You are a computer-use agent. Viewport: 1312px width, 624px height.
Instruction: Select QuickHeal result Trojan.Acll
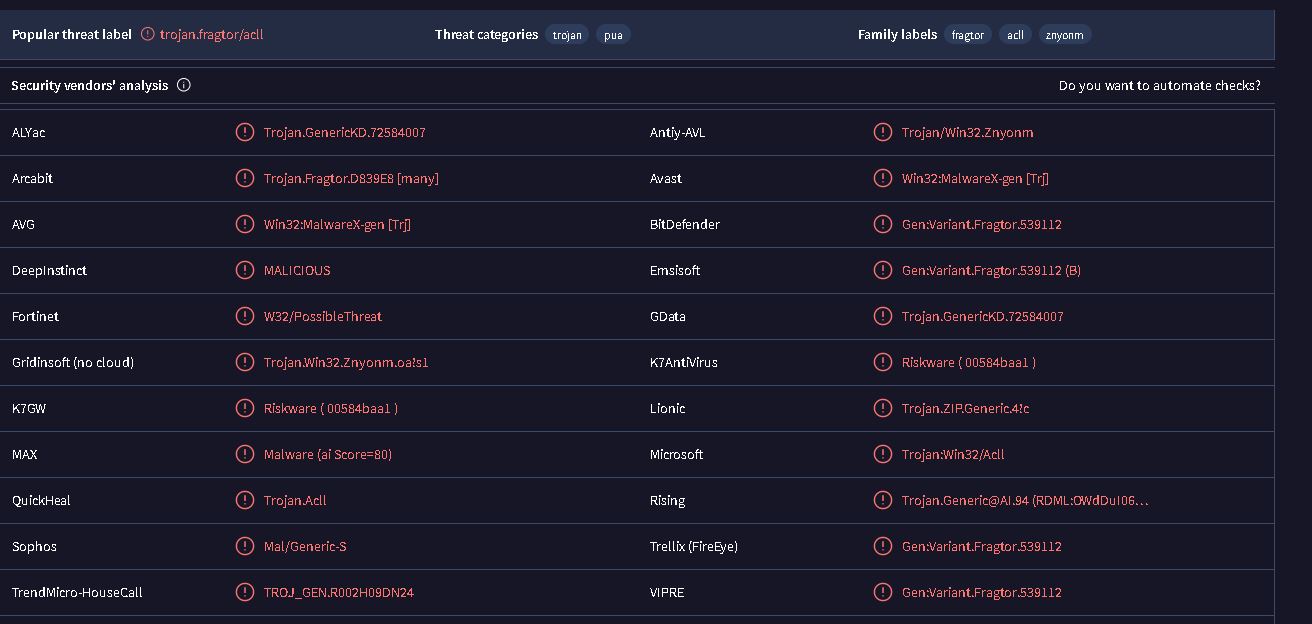295,500
